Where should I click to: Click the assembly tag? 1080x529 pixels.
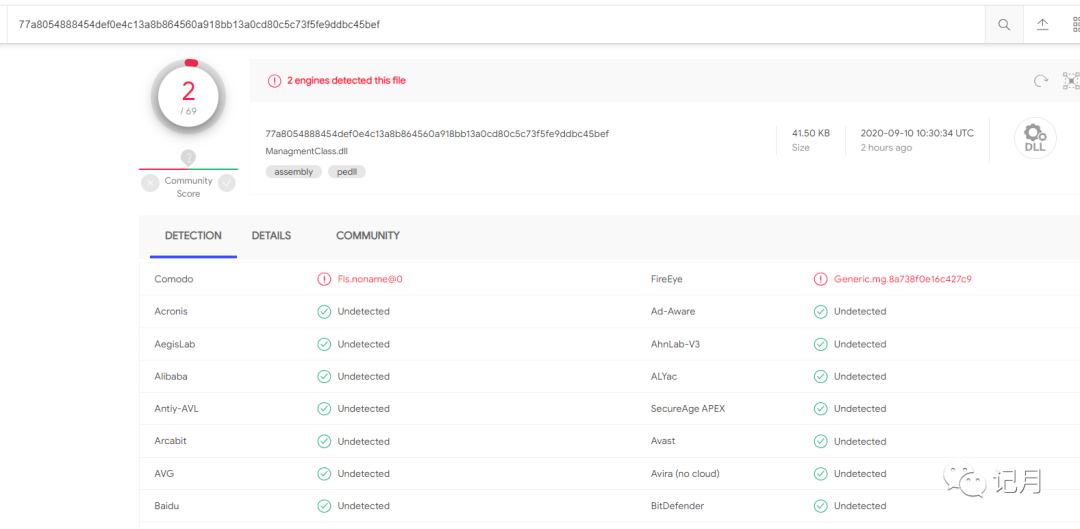pos(294,172)
